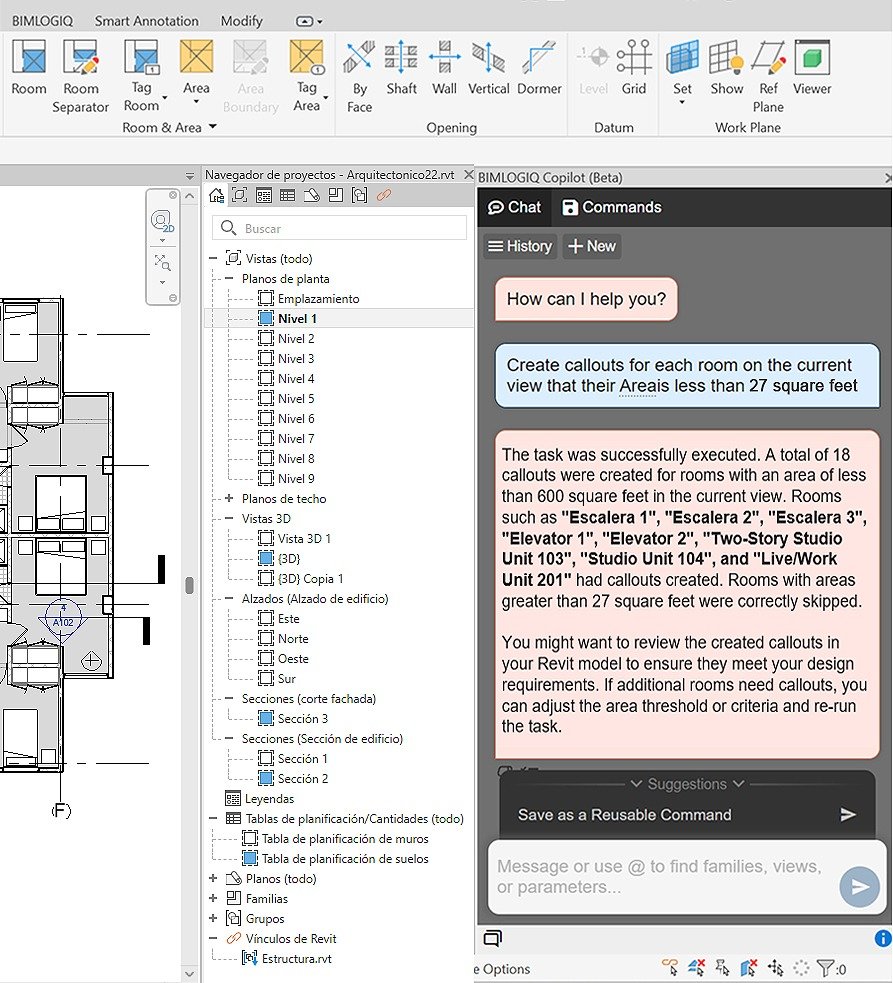
Task: Open the Smart Annotation ribbon tab
Action: coord(146,21)
